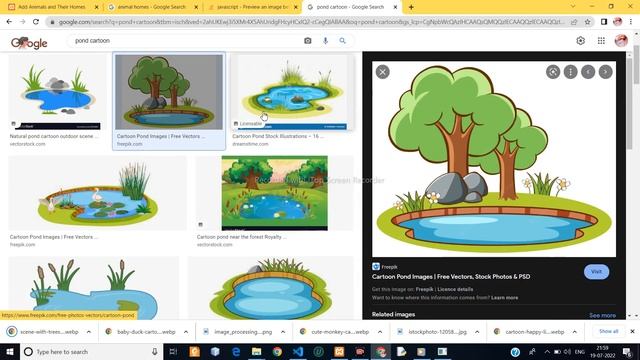Screen dimensions: 640x360
Task: Click voice search microphone icon
Action: [325, 41]
